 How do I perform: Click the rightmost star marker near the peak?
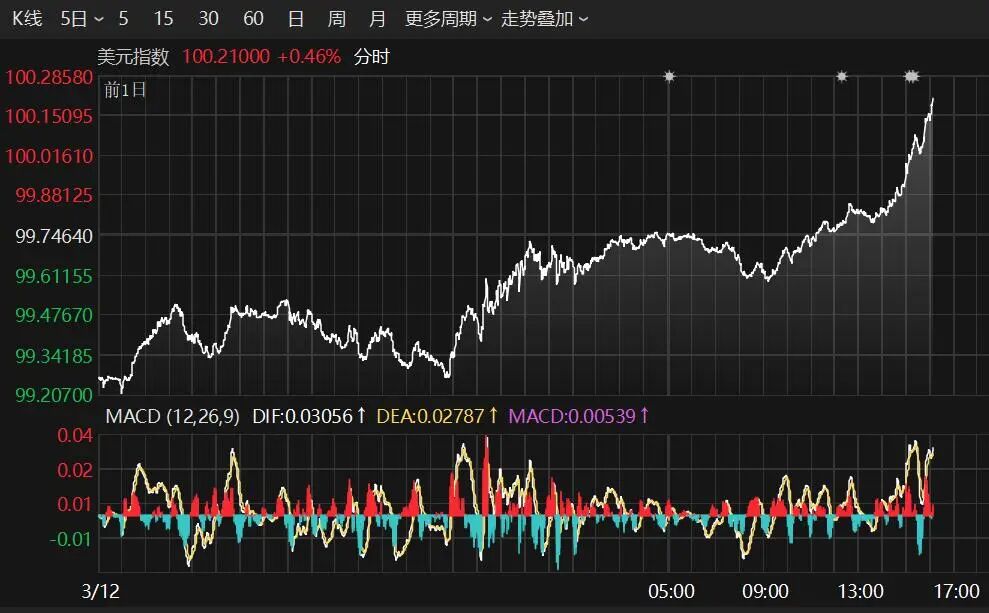tap(911, 74)
